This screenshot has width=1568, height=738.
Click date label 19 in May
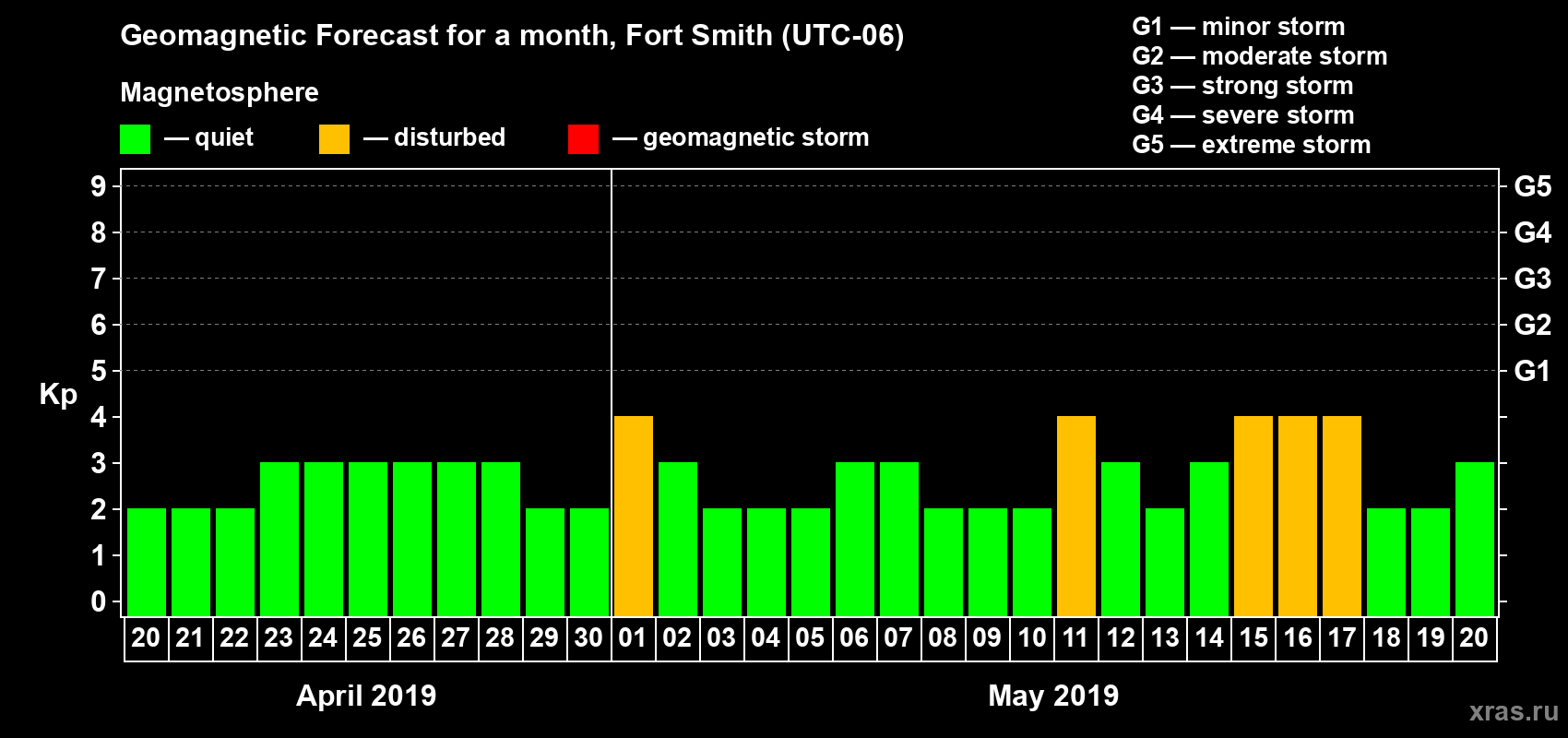1431,638
